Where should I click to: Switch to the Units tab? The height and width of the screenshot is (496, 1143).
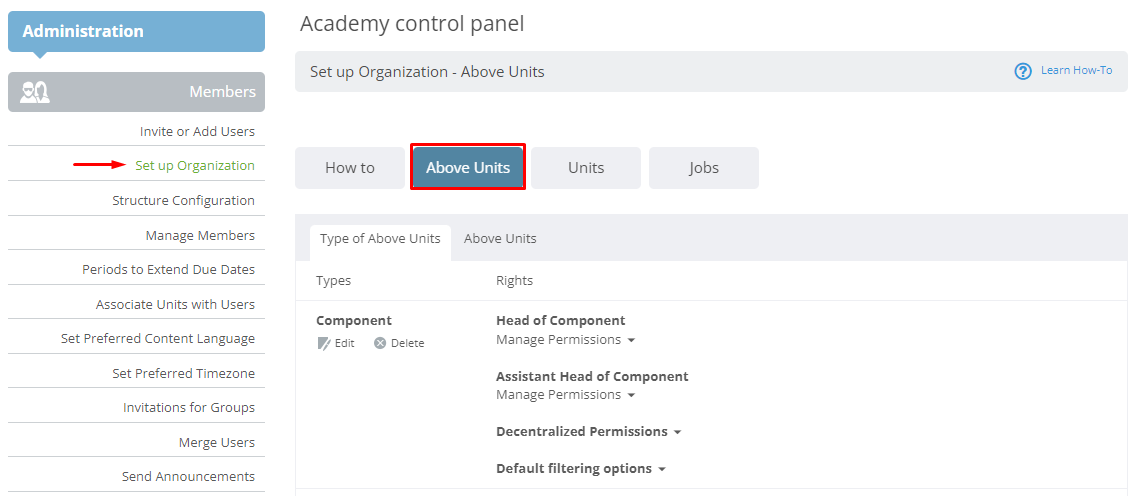(586, 168)
